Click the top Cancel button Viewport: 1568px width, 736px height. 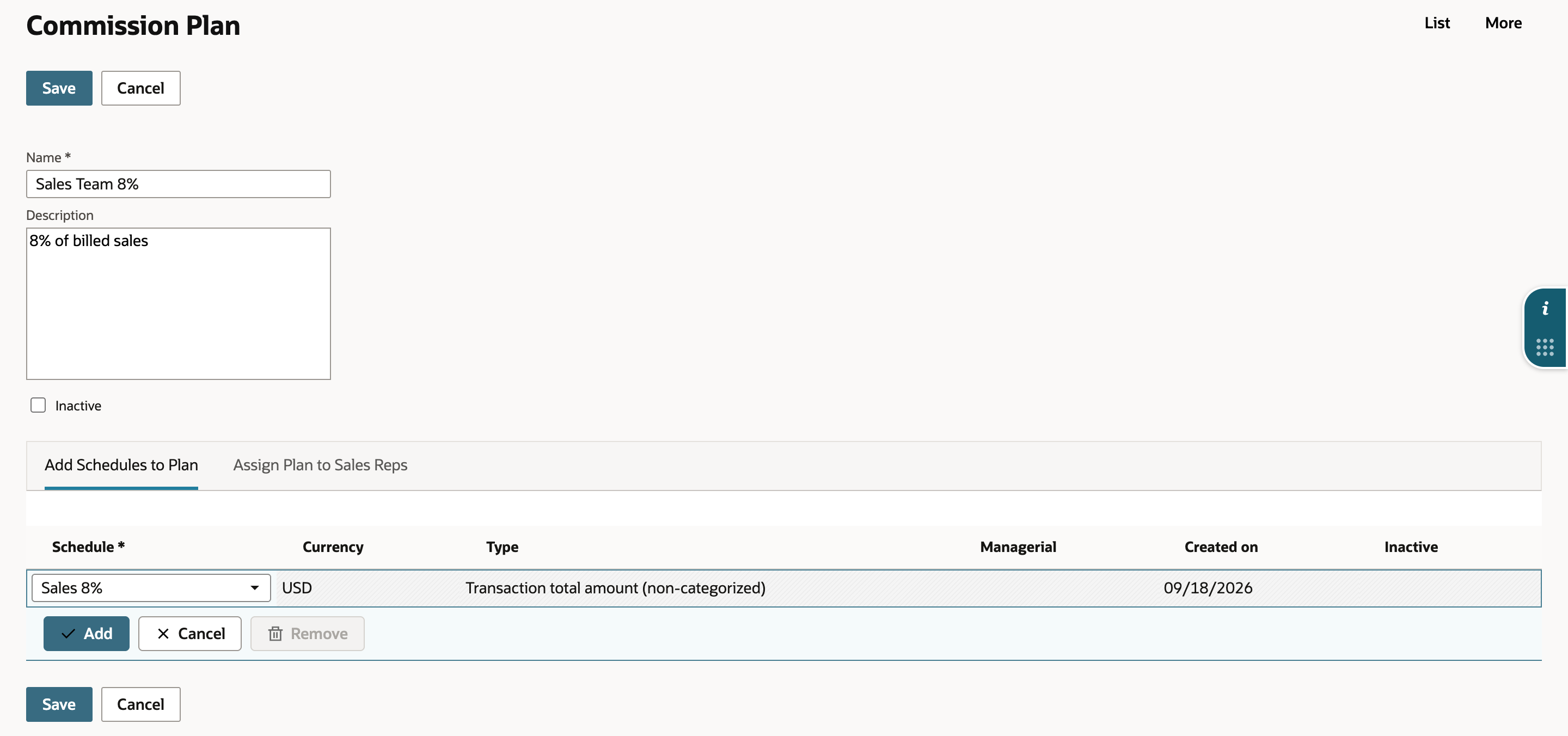click(140, 88)
